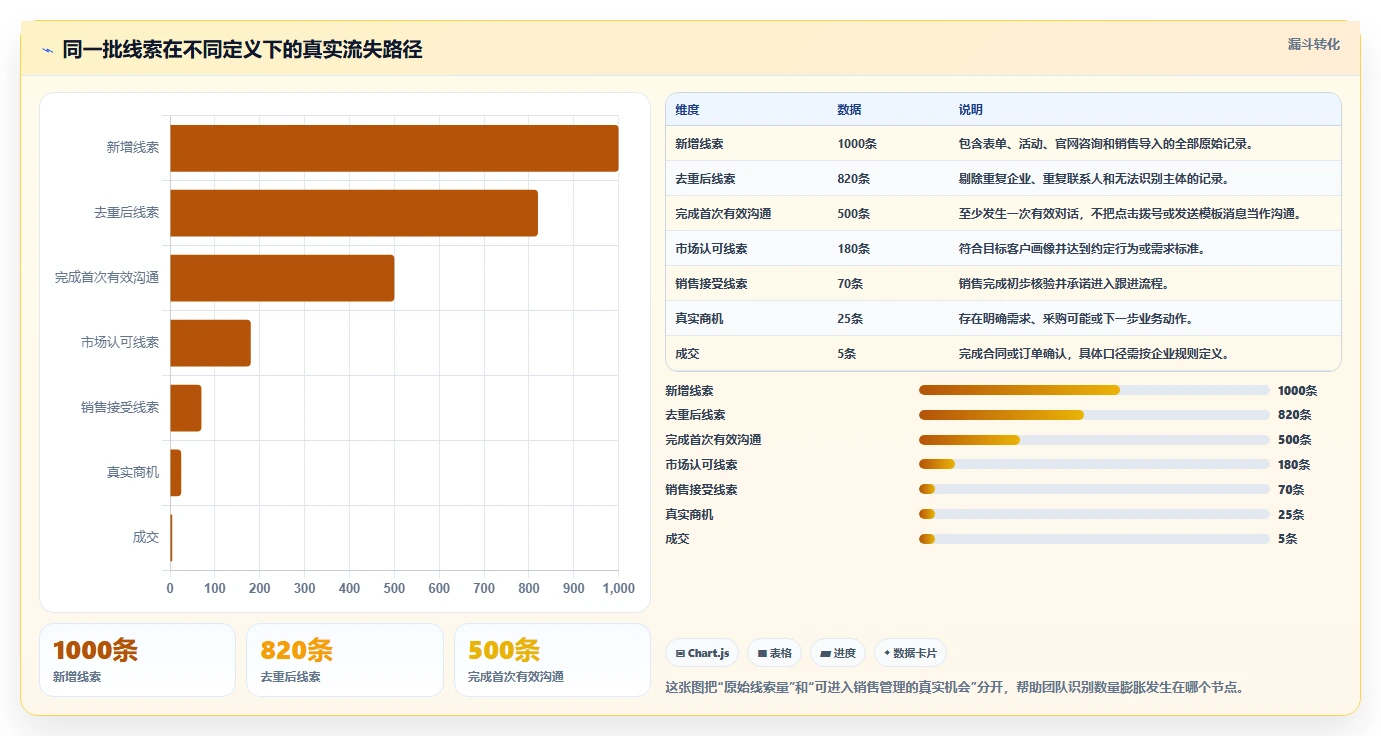This screenshot has height=736, width=1381.
Task: Click the 完成首次有效沟通 progress bar showing 500条
Action: coord(1094,440)
